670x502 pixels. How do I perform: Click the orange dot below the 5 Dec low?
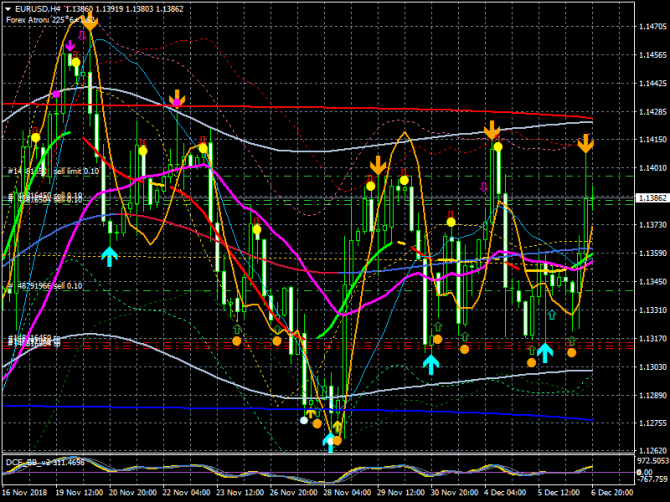tap(531, 363)
